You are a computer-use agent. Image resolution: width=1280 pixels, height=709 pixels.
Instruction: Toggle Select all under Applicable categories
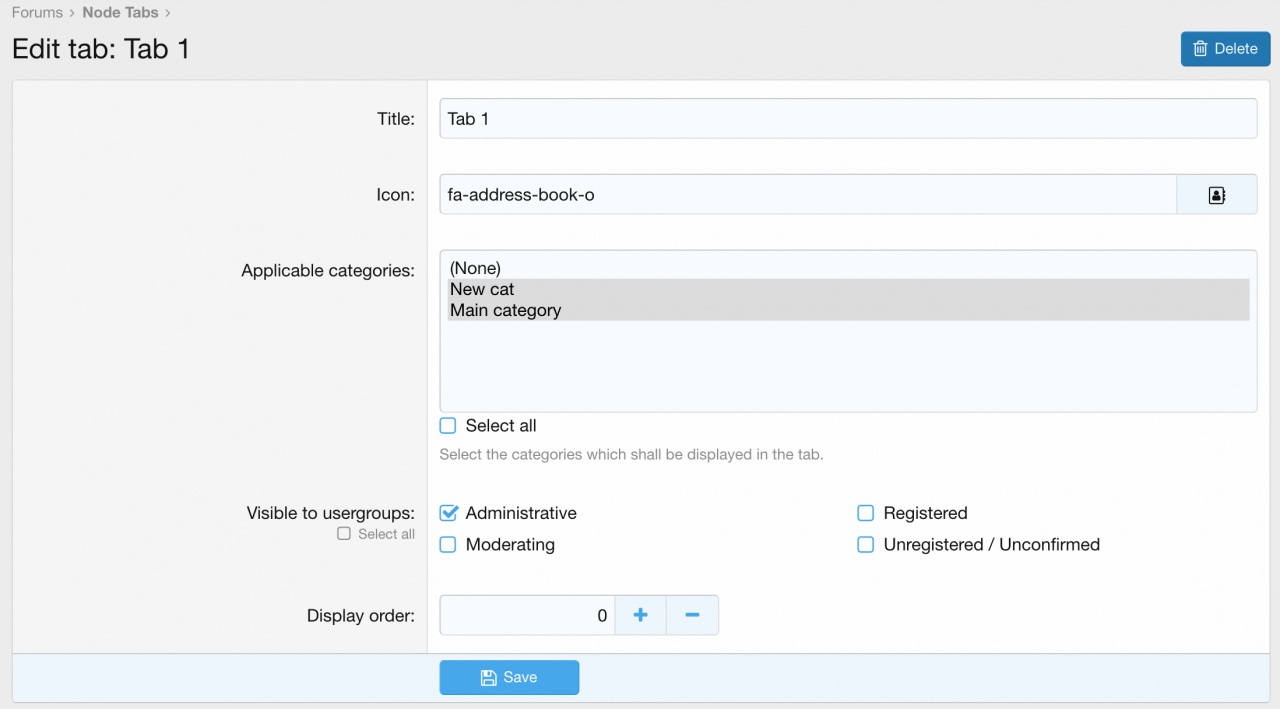tap(449, 426)
